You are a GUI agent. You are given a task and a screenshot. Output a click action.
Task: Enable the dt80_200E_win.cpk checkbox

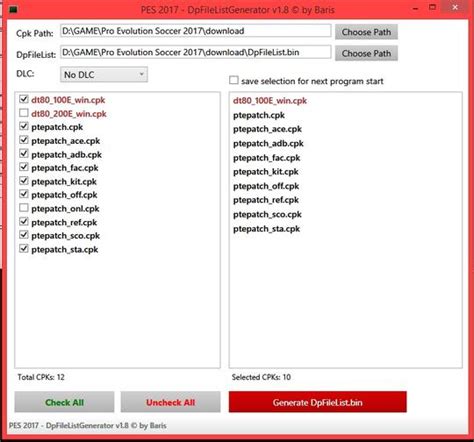24,113
